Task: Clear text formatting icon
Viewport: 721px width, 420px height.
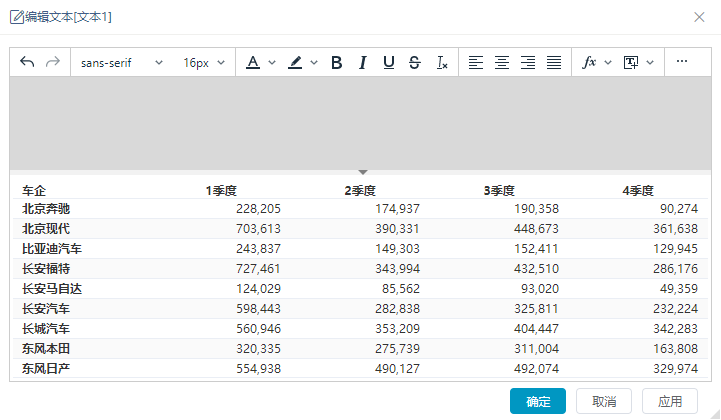Action: click(442, 62)
